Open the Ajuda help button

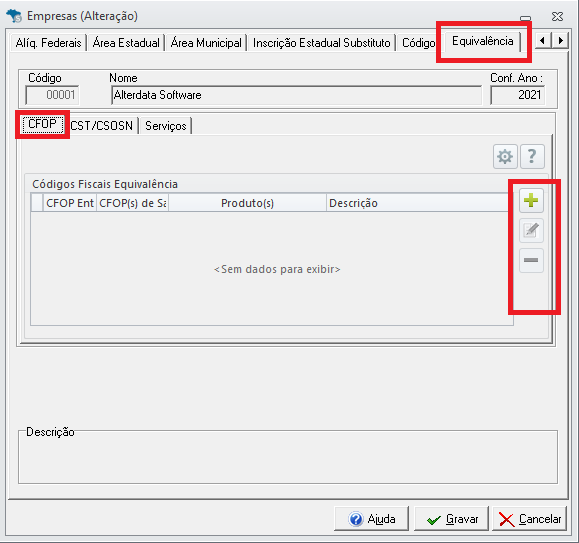[371, 519]
